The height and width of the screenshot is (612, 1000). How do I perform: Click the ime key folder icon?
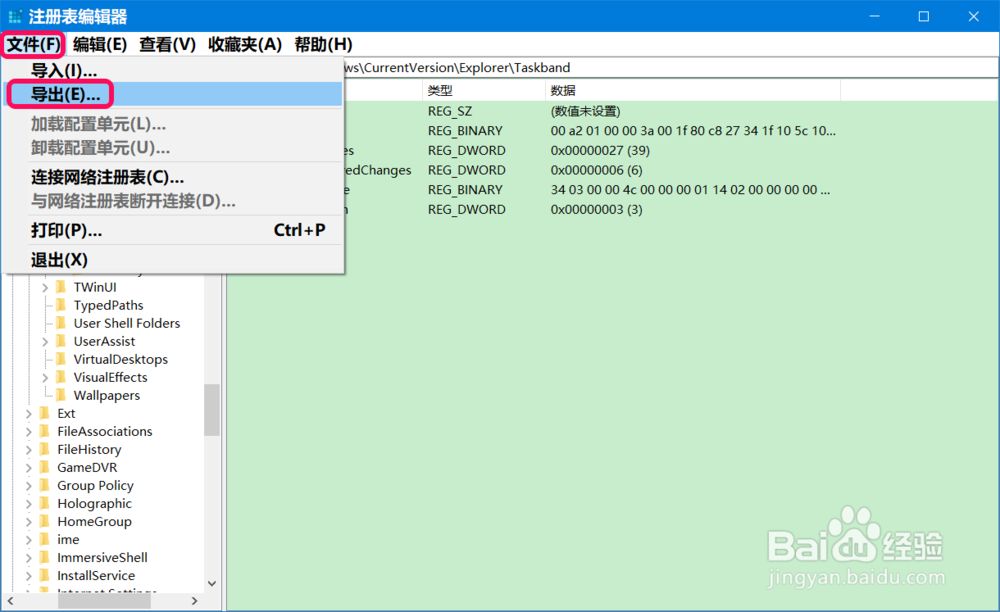(x=43, y=539)
